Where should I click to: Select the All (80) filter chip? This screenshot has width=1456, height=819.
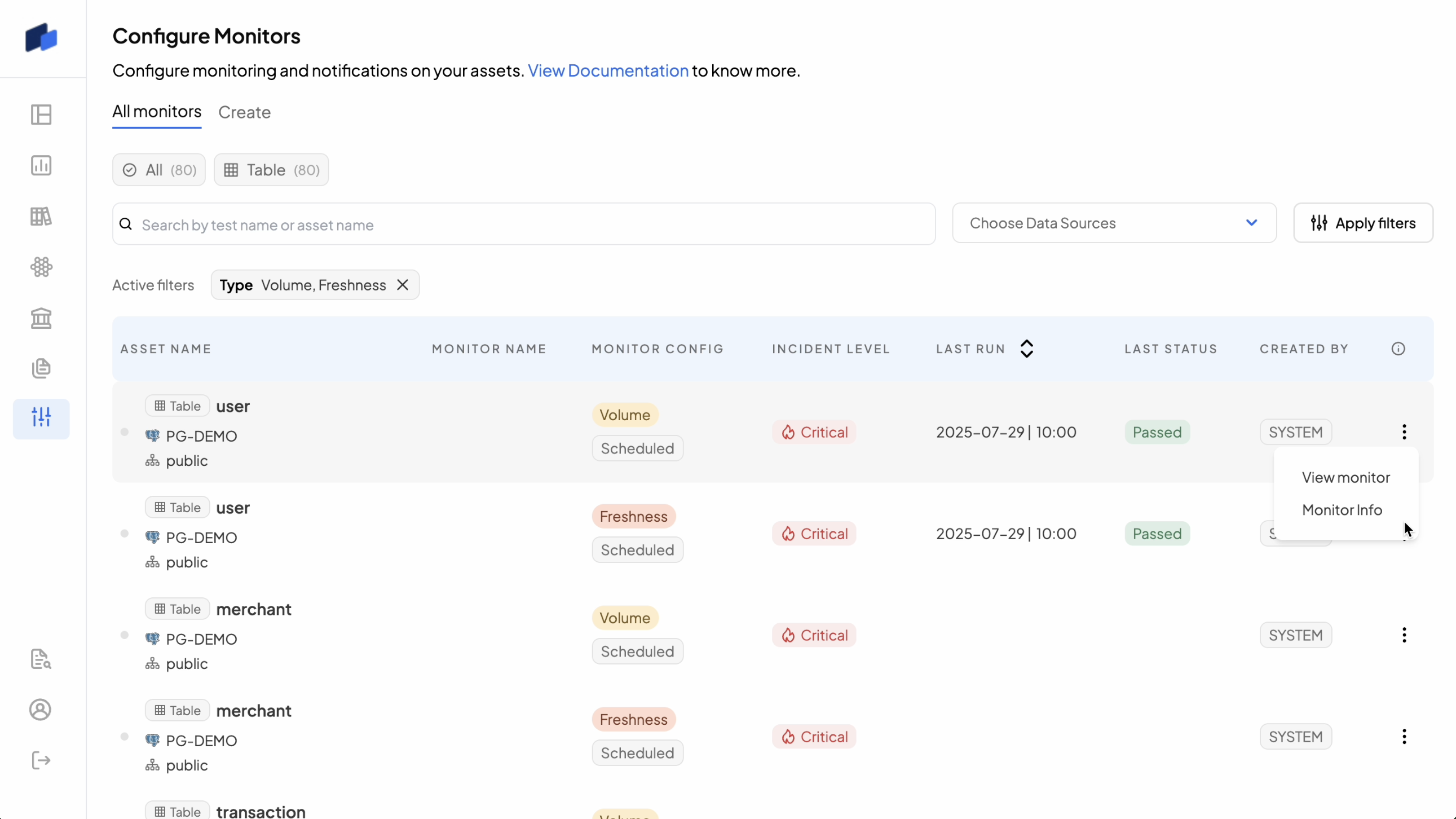(159, 170)
